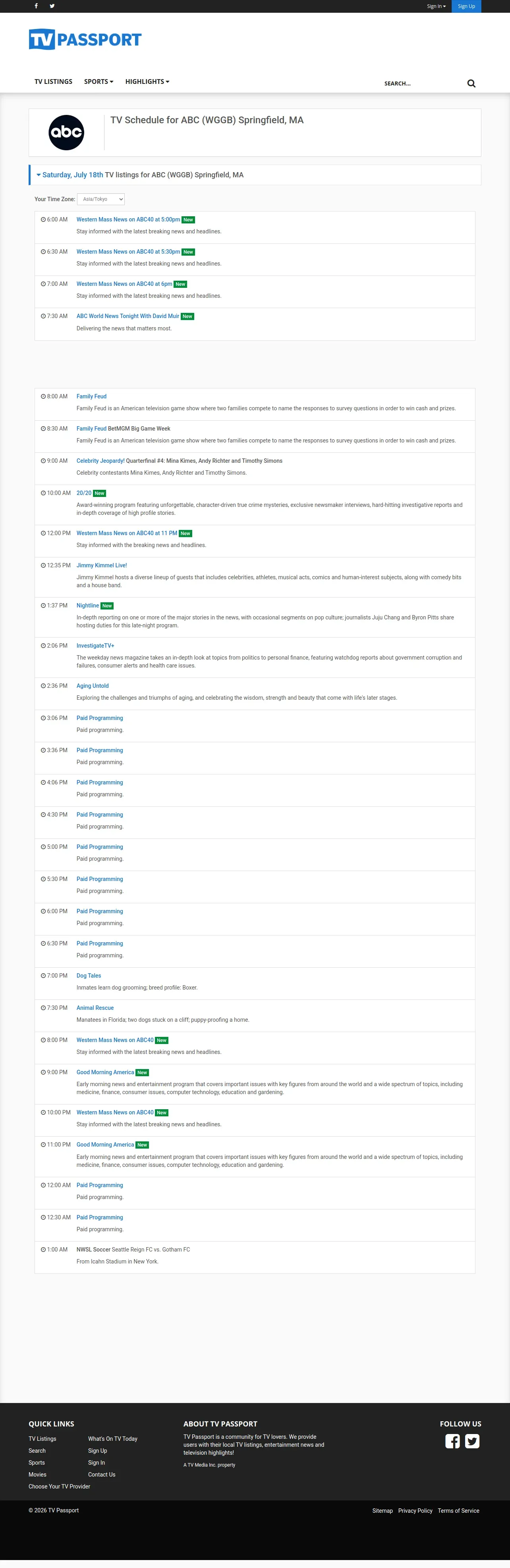Open ABC World News Tonight With David Muir
Image resolution: width=510 pixels, height=1568 pixels.
[x=127, y=316]
